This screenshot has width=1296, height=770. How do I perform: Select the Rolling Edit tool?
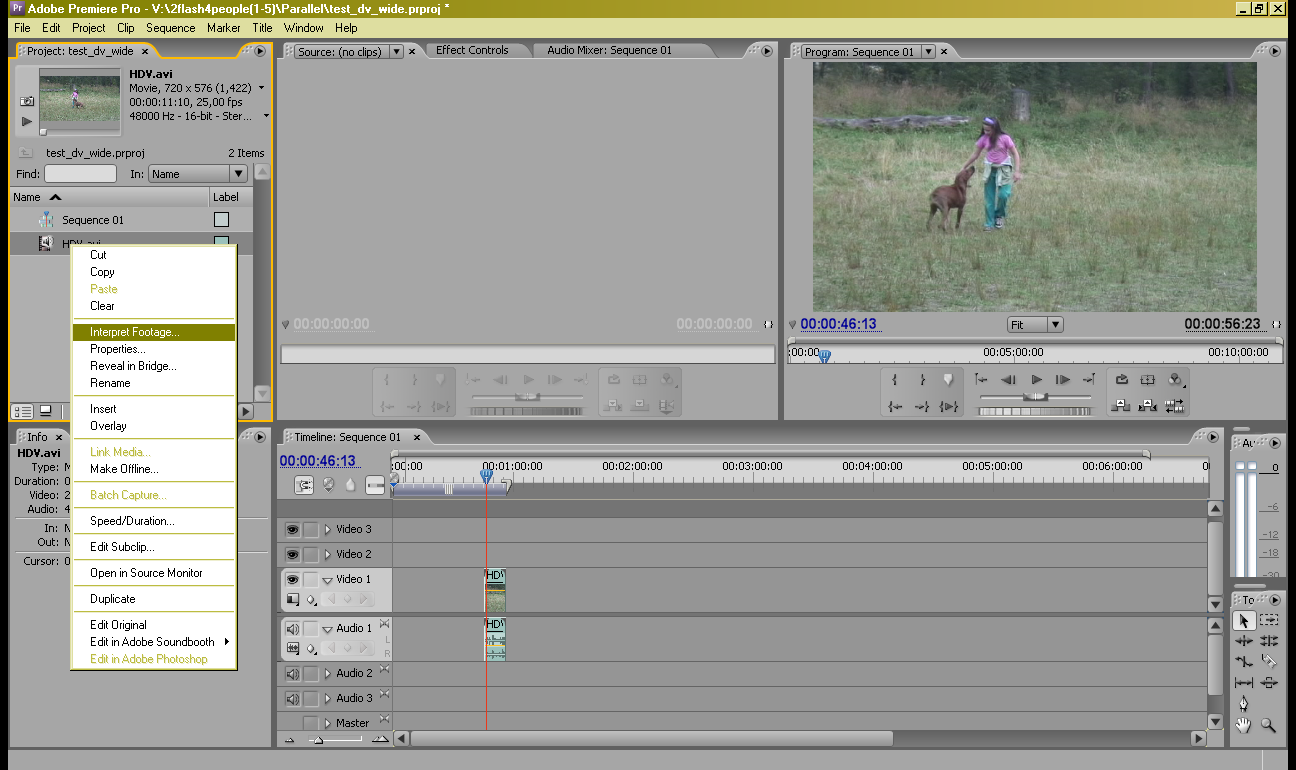point(1268,641)
